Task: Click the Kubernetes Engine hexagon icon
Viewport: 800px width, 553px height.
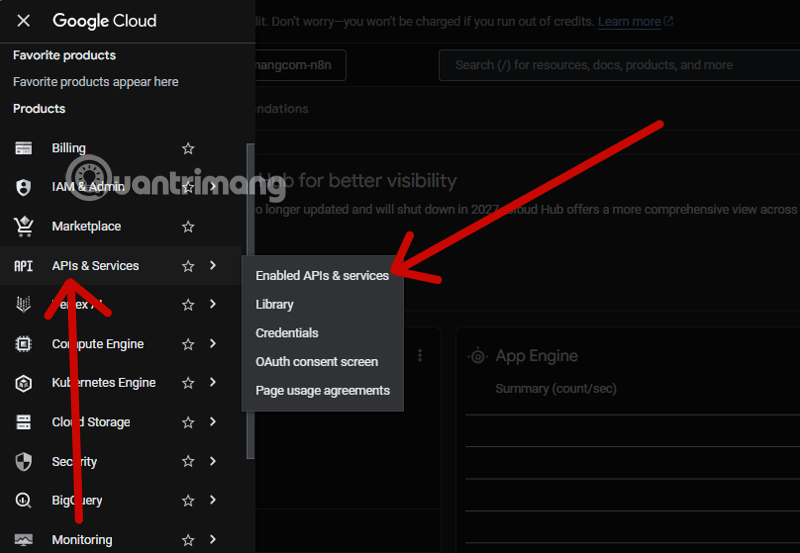Action: click(23, 383)
